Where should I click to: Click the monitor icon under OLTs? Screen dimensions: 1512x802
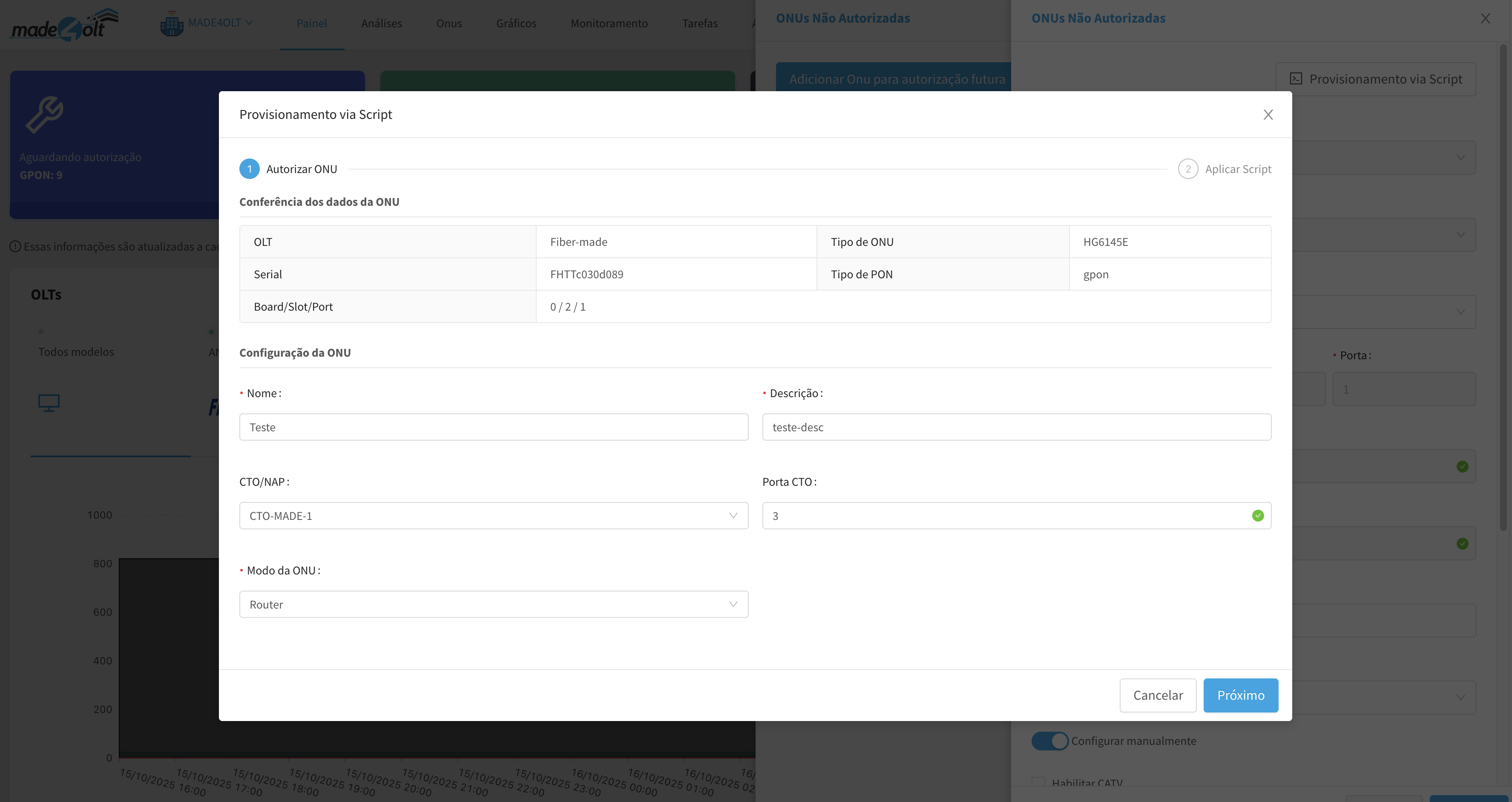(49, 403)
